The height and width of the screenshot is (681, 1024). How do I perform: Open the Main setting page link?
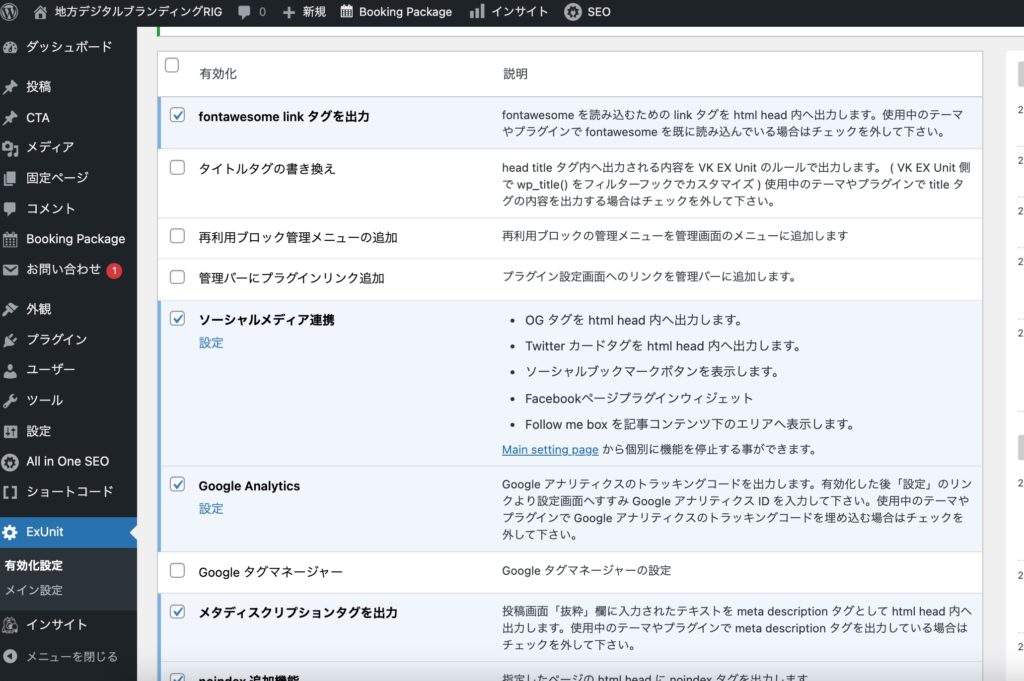550,450
